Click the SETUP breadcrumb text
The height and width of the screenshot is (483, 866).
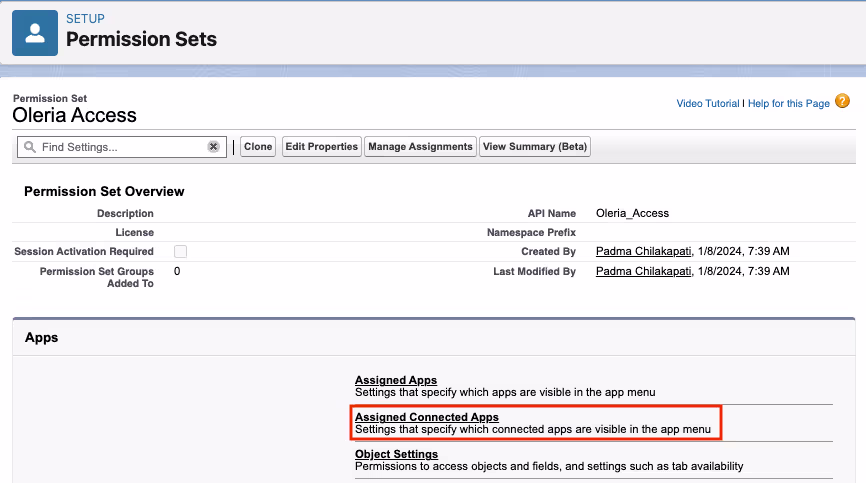point(85,19)
